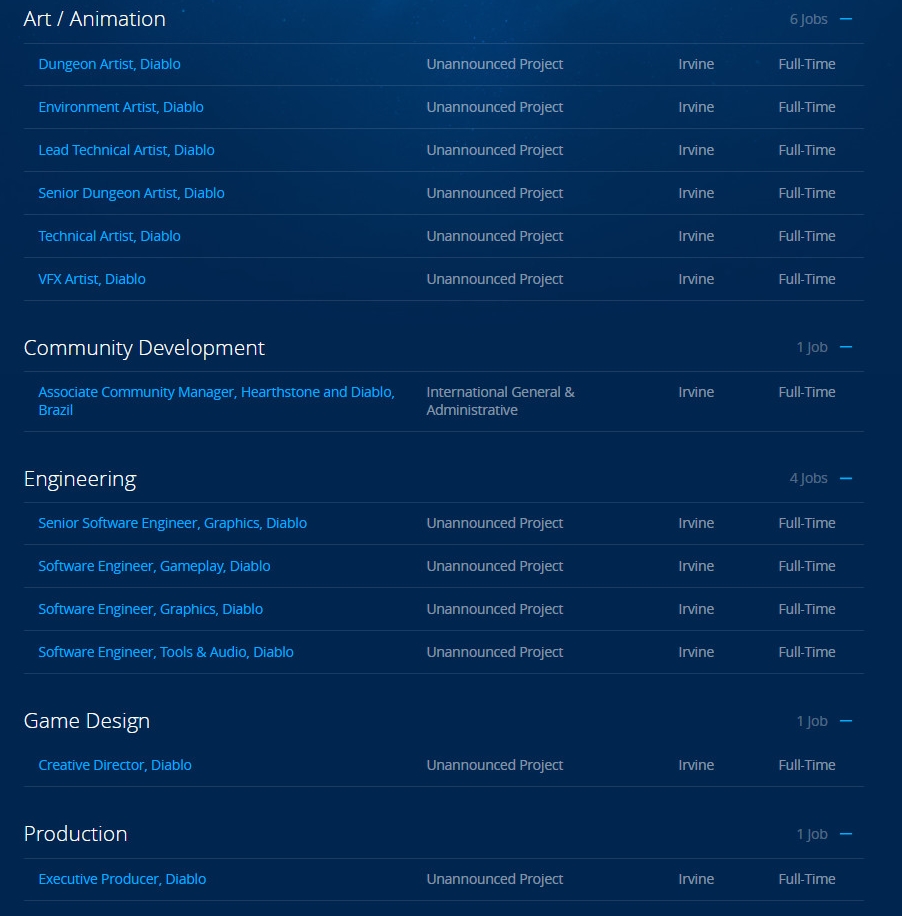Click the Art / Animation heading
The image size is (902, 916).
tap(95, 19)
